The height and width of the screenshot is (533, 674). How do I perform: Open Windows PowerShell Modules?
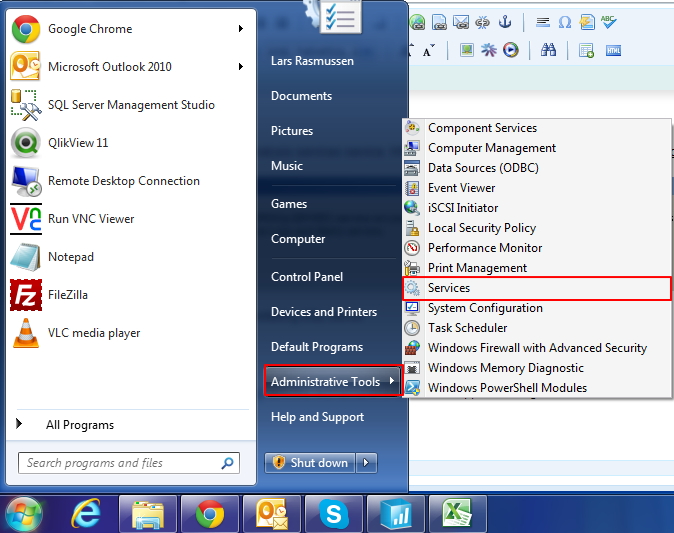[x=536, y=388]
